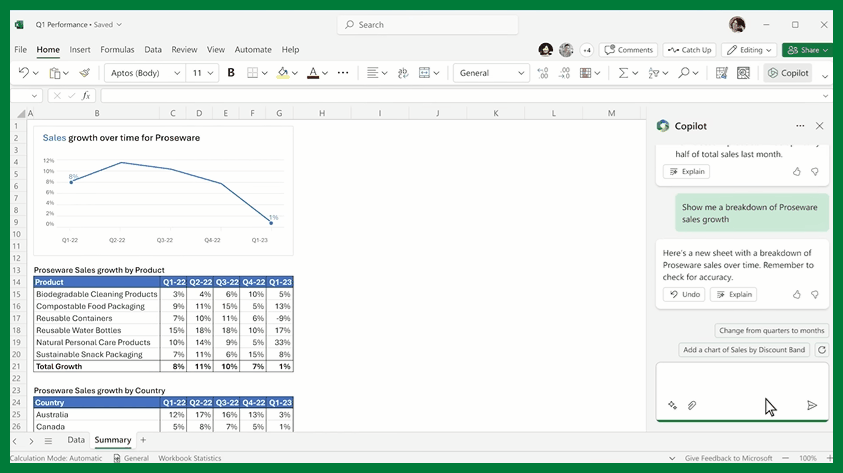Switch to the Data sheet tab
843x473 pixels.
click(x=76, y=440)
